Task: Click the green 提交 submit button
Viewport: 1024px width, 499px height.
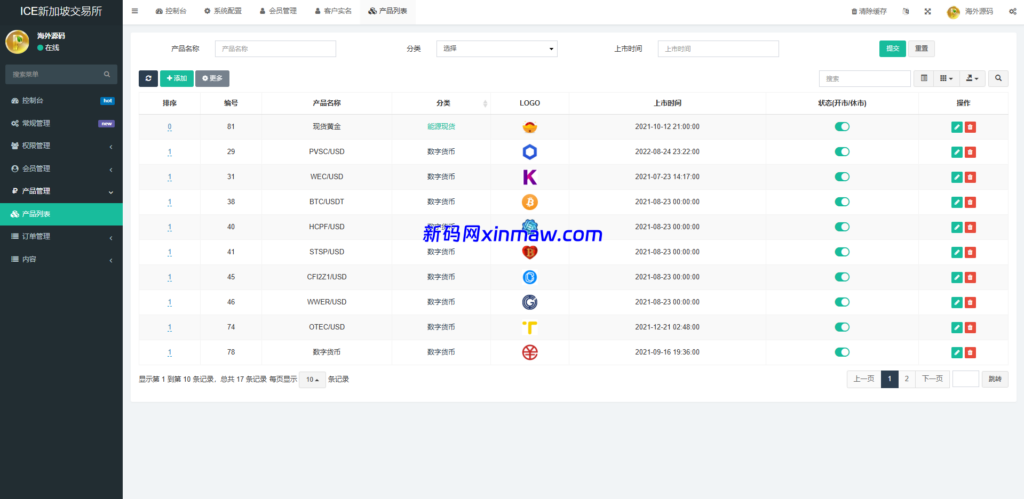Action: (x=892, y=48)
